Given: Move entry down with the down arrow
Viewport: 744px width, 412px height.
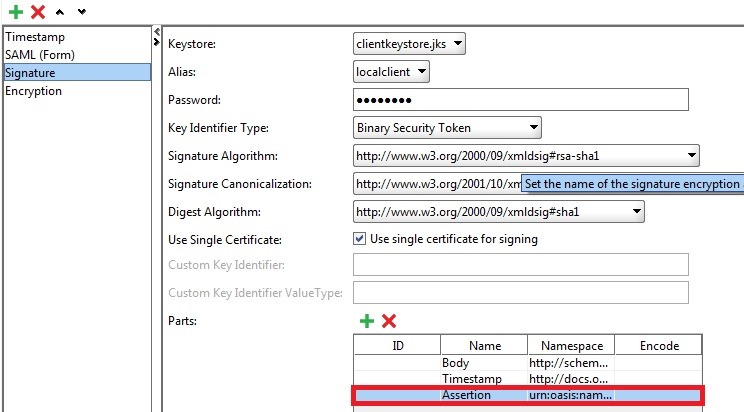Looking at the screenshot, I should pyautogui.click(x=81, y=11).
